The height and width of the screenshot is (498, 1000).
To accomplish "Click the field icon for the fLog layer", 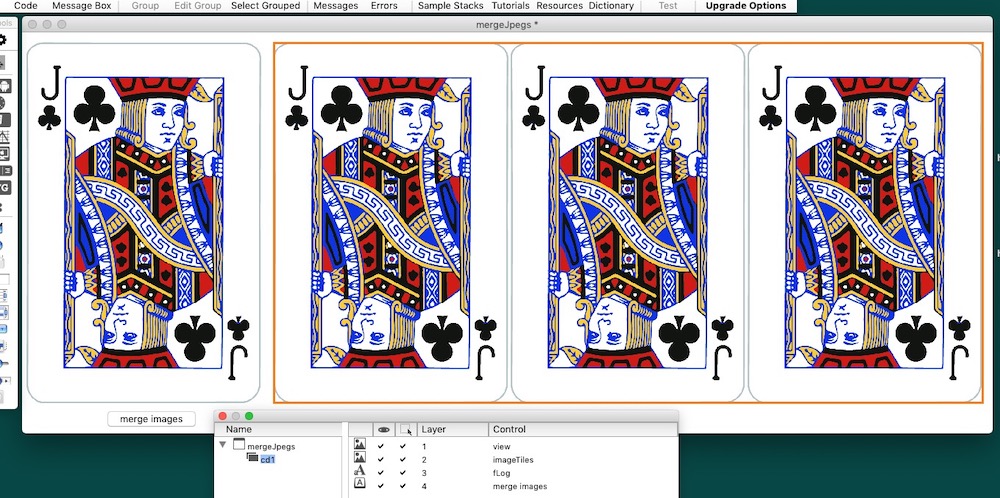I will [360, 472].
